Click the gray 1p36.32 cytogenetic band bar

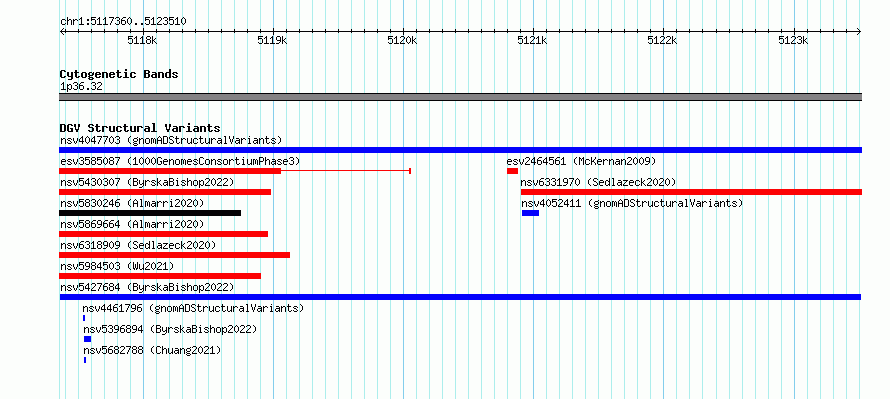(x=460, y=97)
